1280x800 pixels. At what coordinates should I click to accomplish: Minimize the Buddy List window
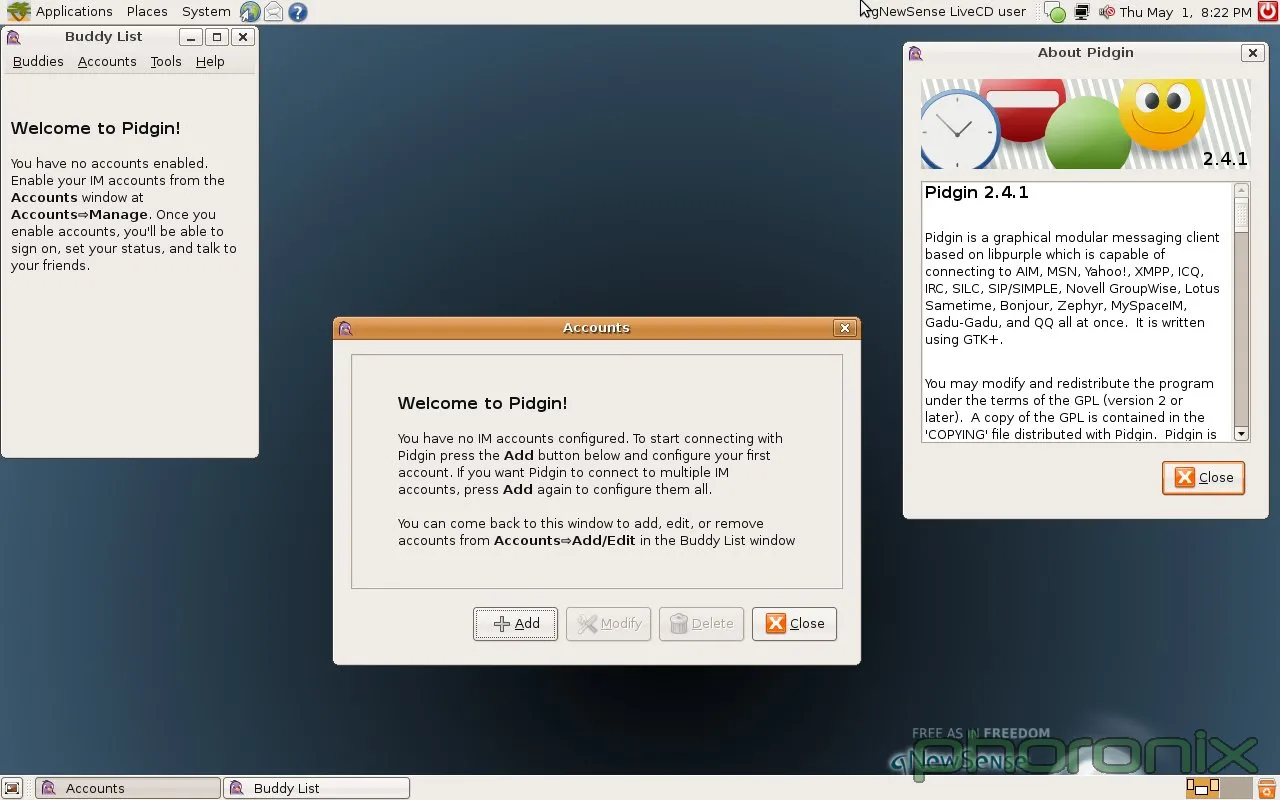click(191, 37)
